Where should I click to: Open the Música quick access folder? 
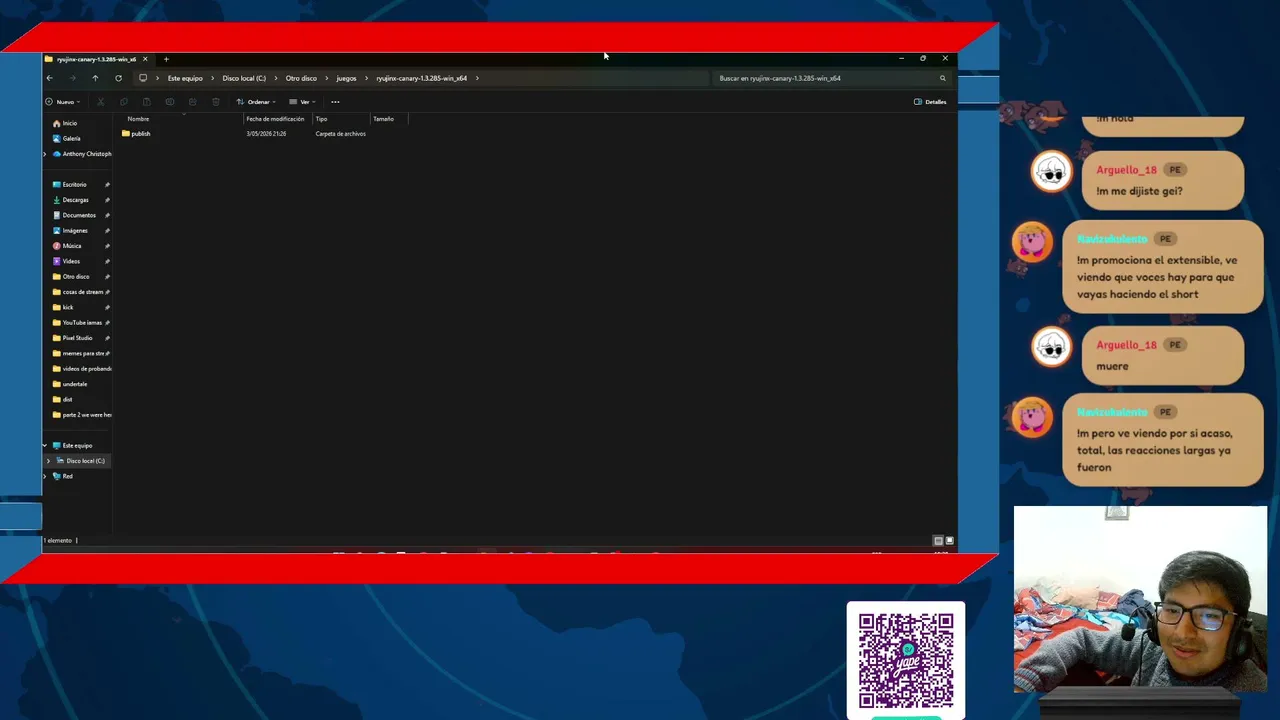click(67, 246)
